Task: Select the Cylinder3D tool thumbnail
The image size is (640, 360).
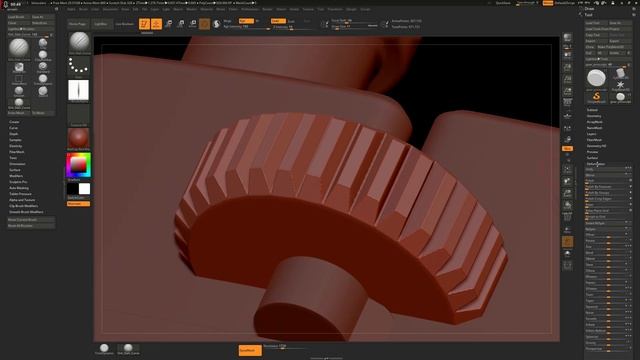Action: point(620,74)
